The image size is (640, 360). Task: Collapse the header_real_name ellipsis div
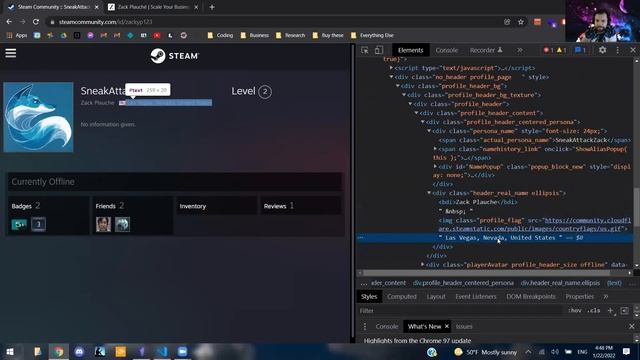[429, 193]
